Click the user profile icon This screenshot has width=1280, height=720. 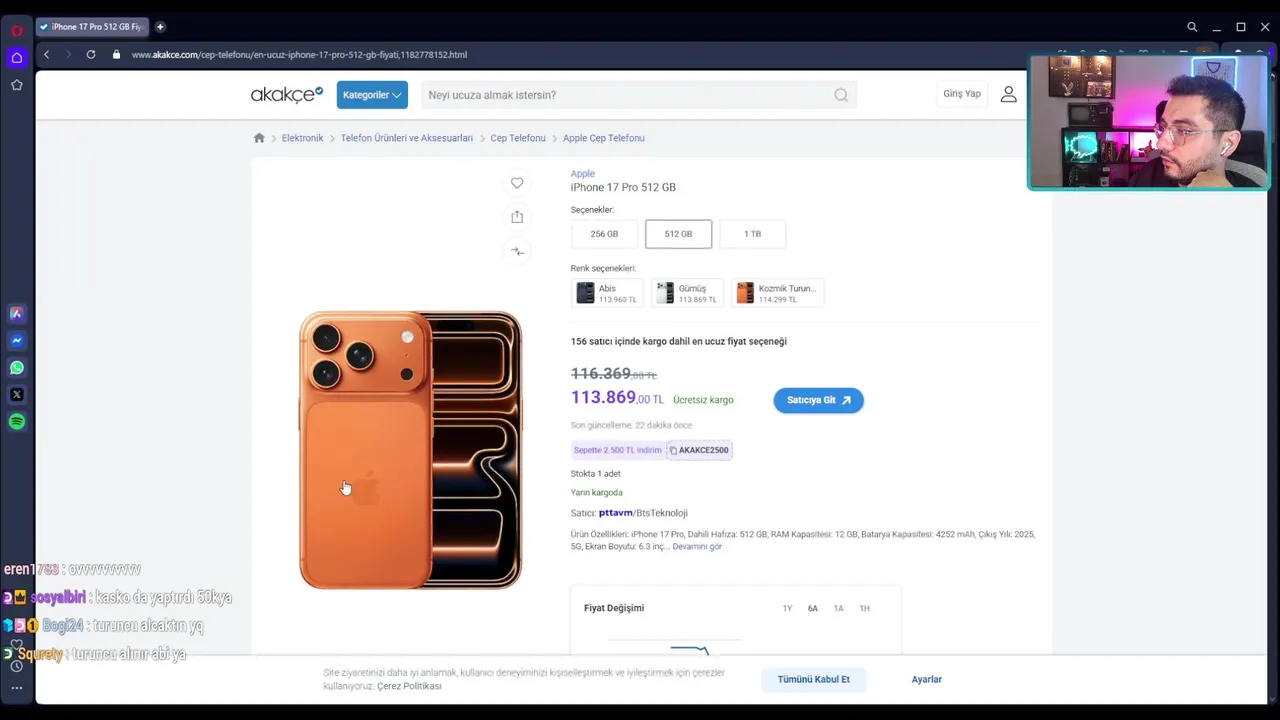(1008, 94)
